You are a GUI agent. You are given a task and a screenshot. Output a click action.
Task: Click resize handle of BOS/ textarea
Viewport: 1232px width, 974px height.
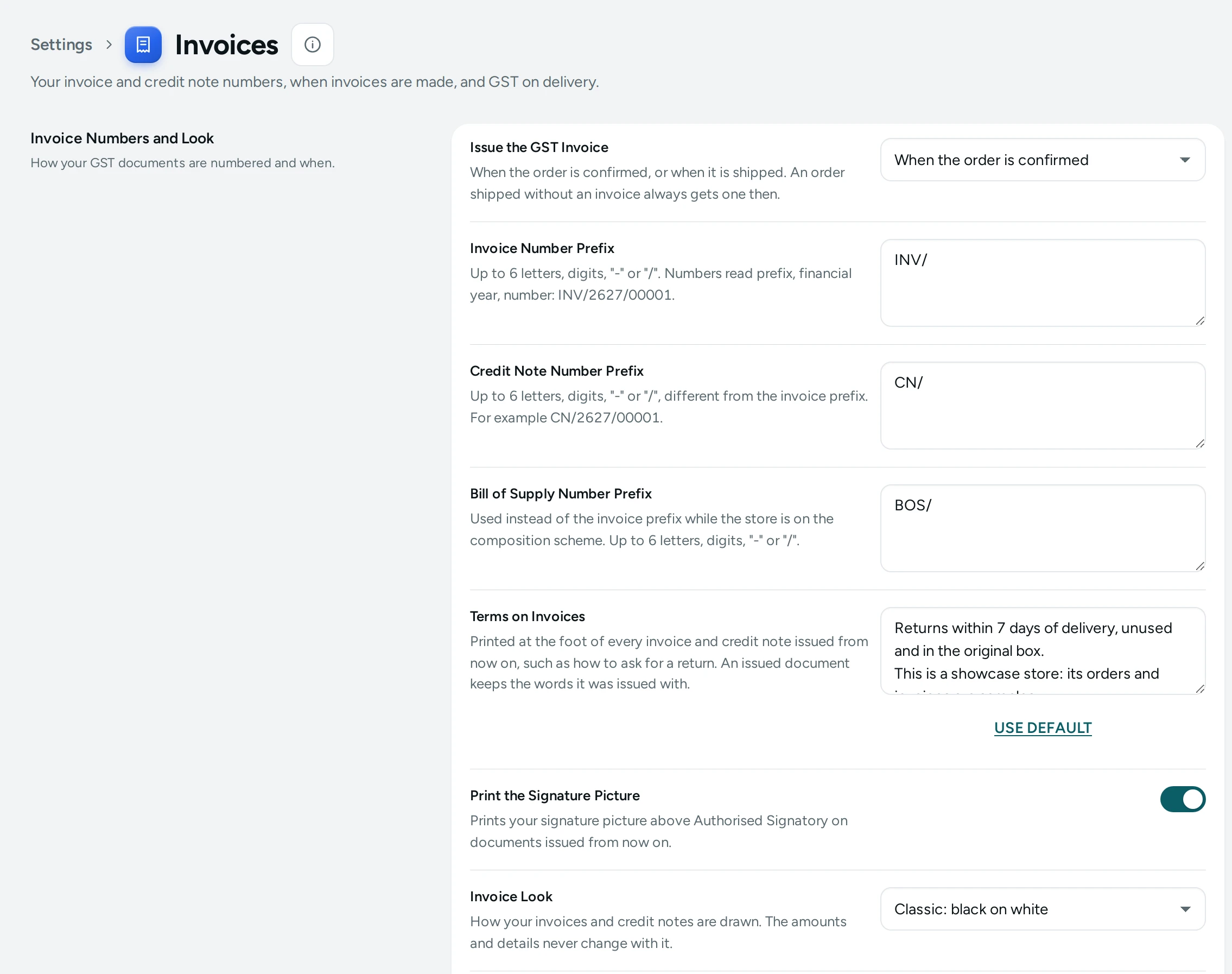pyautogui.click(x=1199, y=566)
